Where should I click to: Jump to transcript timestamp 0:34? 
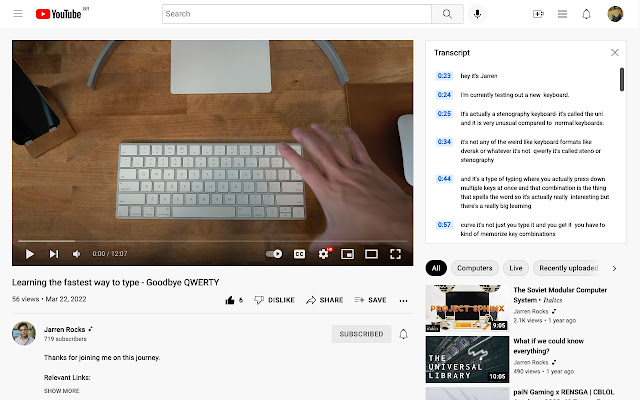[444, 142]
